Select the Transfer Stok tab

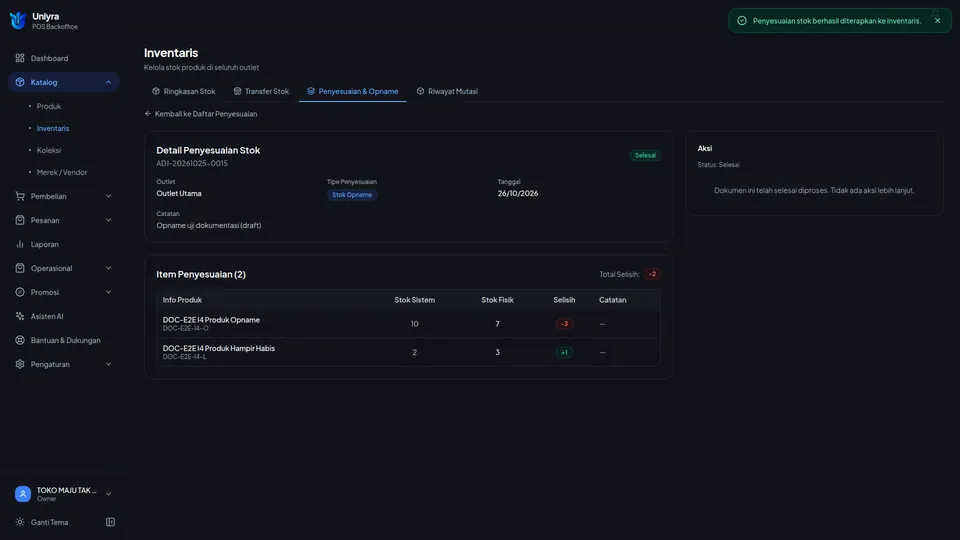[x=261, y=91]
